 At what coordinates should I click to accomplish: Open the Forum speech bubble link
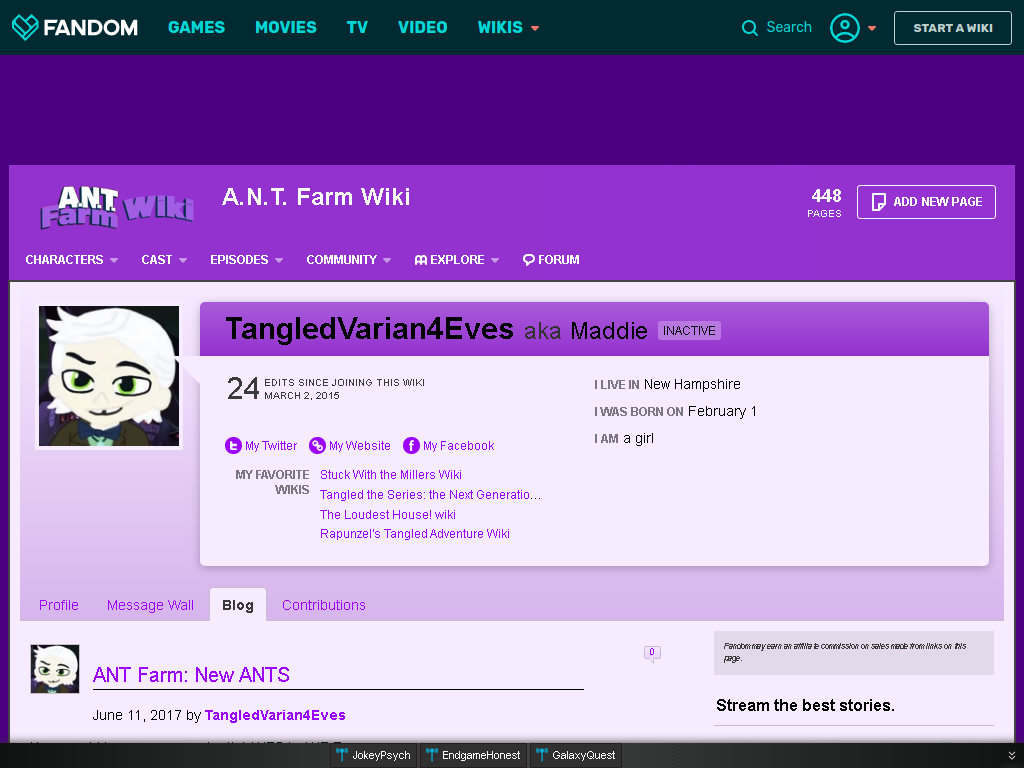pyautogui.click(x=551, y=260)
